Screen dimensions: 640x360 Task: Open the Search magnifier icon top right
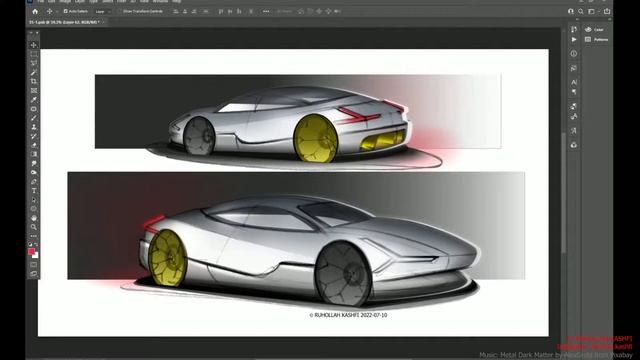tap(580, 11)
